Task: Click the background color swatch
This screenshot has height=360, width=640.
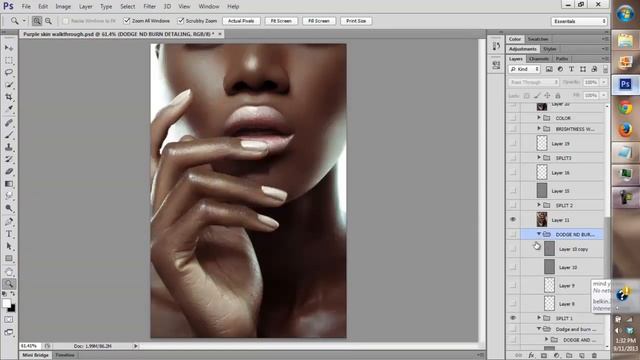Action: (x=12, y=309)
